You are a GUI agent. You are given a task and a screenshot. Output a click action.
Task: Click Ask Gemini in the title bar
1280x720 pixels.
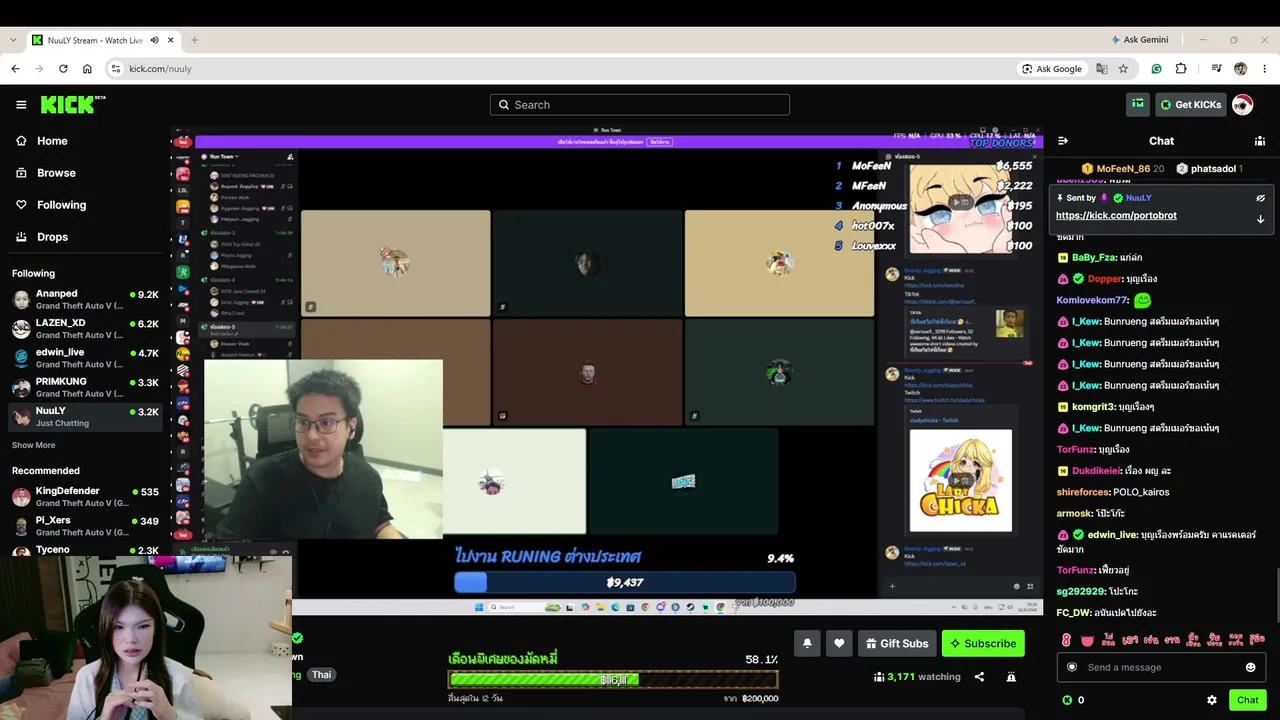1139,40
